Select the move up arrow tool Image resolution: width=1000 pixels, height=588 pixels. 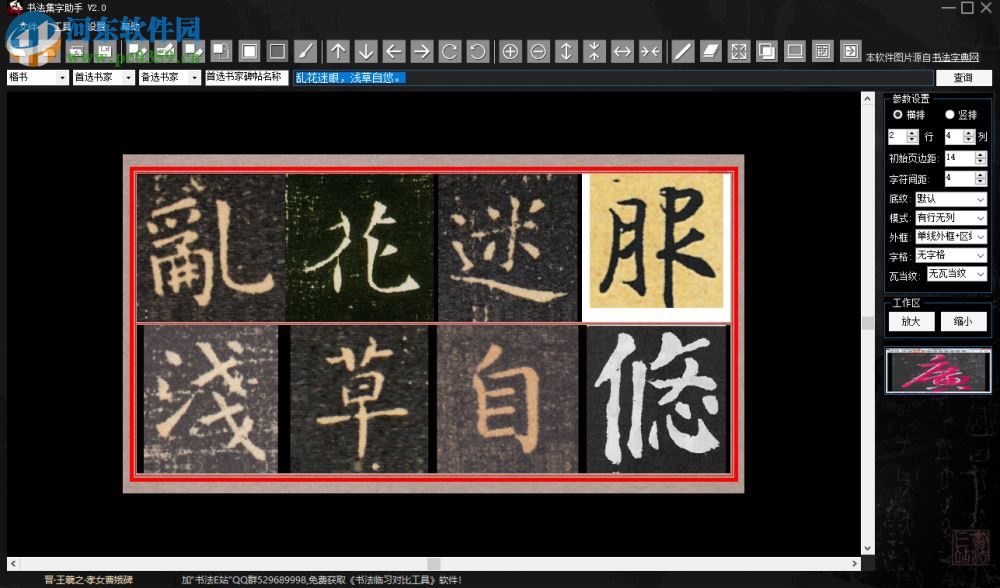[338, 51]
